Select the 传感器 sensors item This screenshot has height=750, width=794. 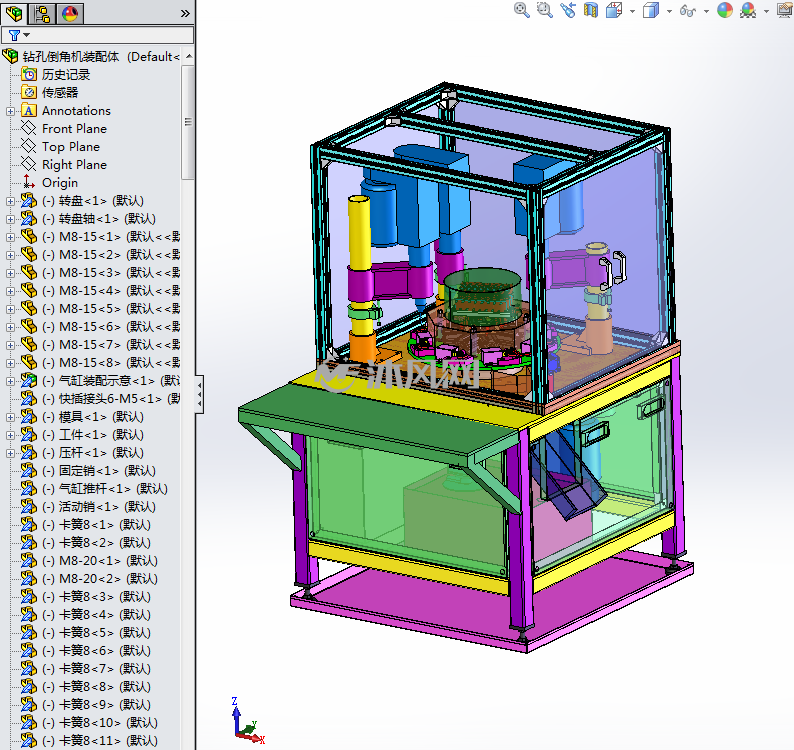60,92
